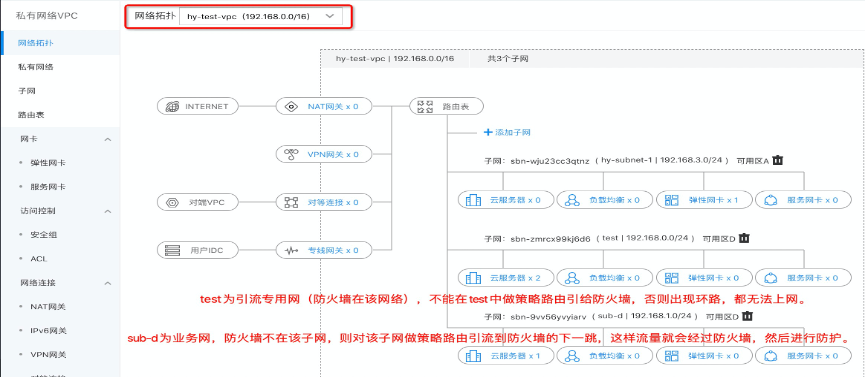Click trash icon beside test subnet
This screenshot has height=377, width=866.
pyautogui.click(x=744, y=238)
